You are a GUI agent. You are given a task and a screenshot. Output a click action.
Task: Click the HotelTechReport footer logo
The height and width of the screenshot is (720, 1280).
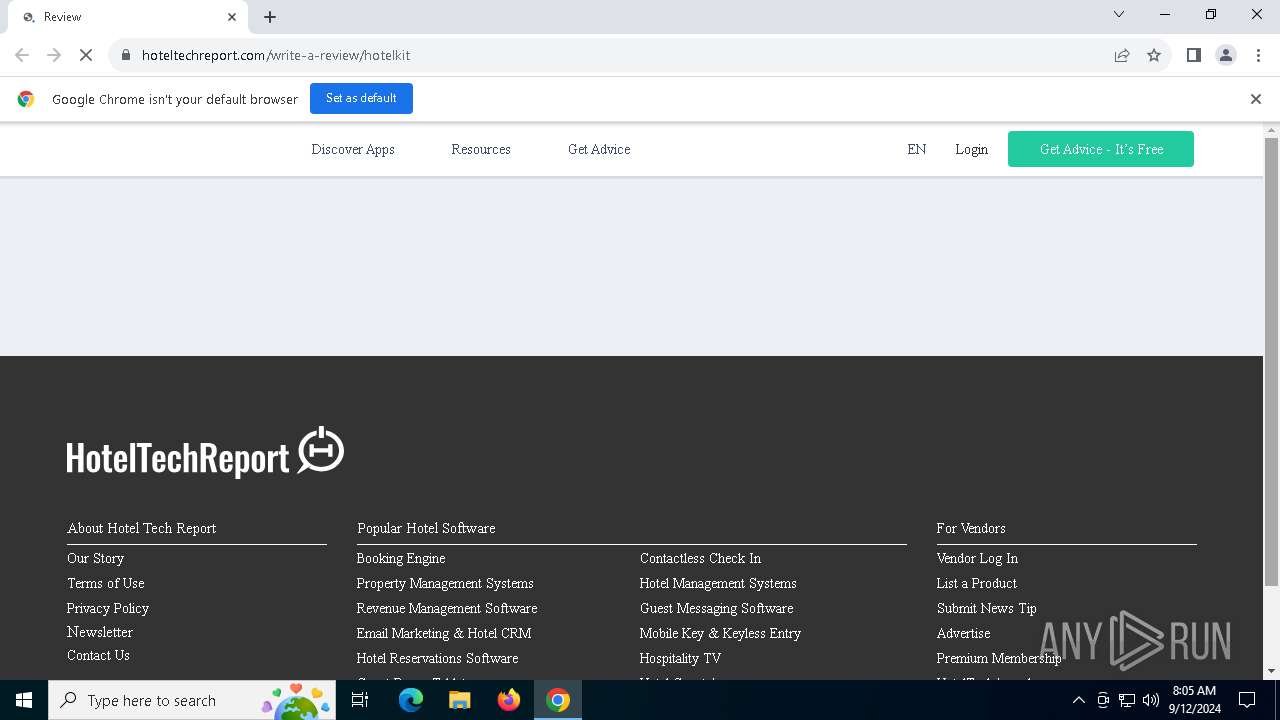[205, 453]
